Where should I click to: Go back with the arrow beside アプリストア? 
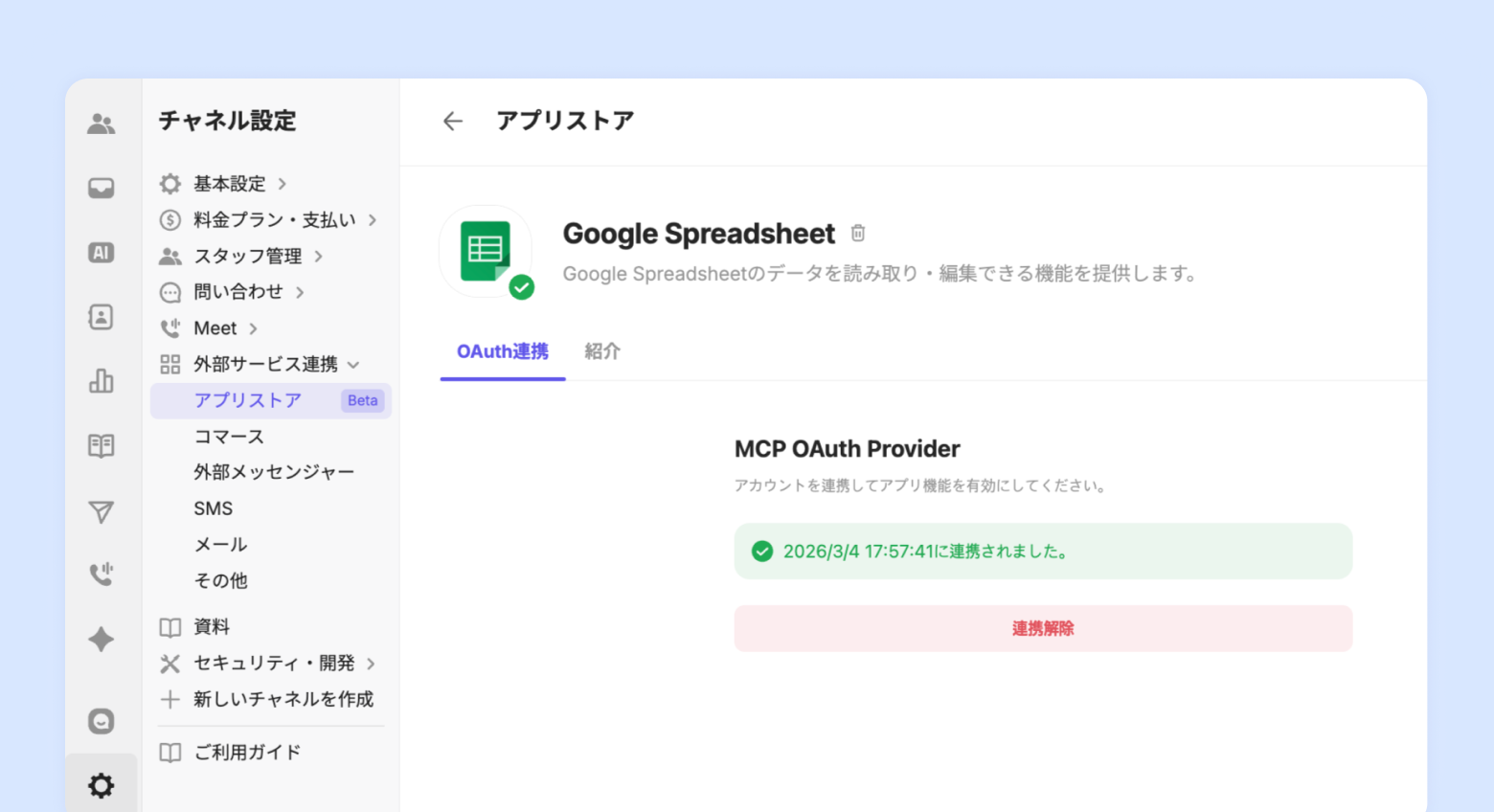[x=452, y=121]
